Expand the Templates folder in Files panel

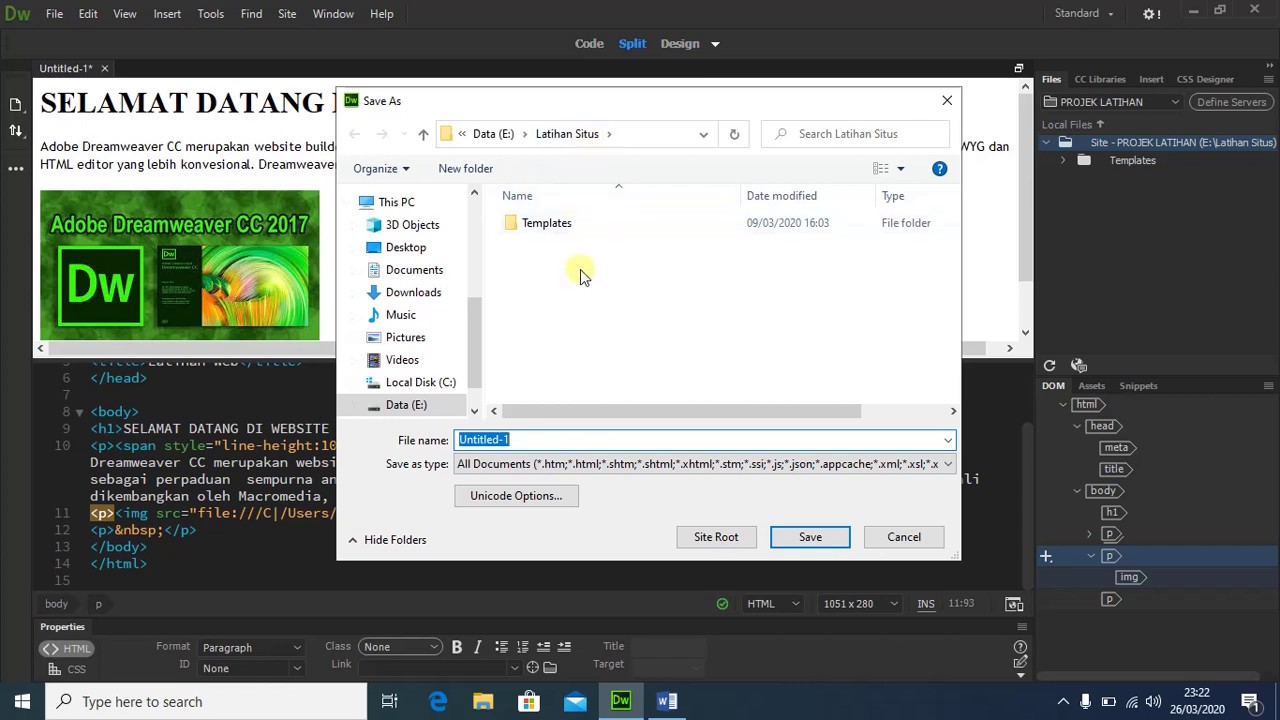pos(1063,160)
